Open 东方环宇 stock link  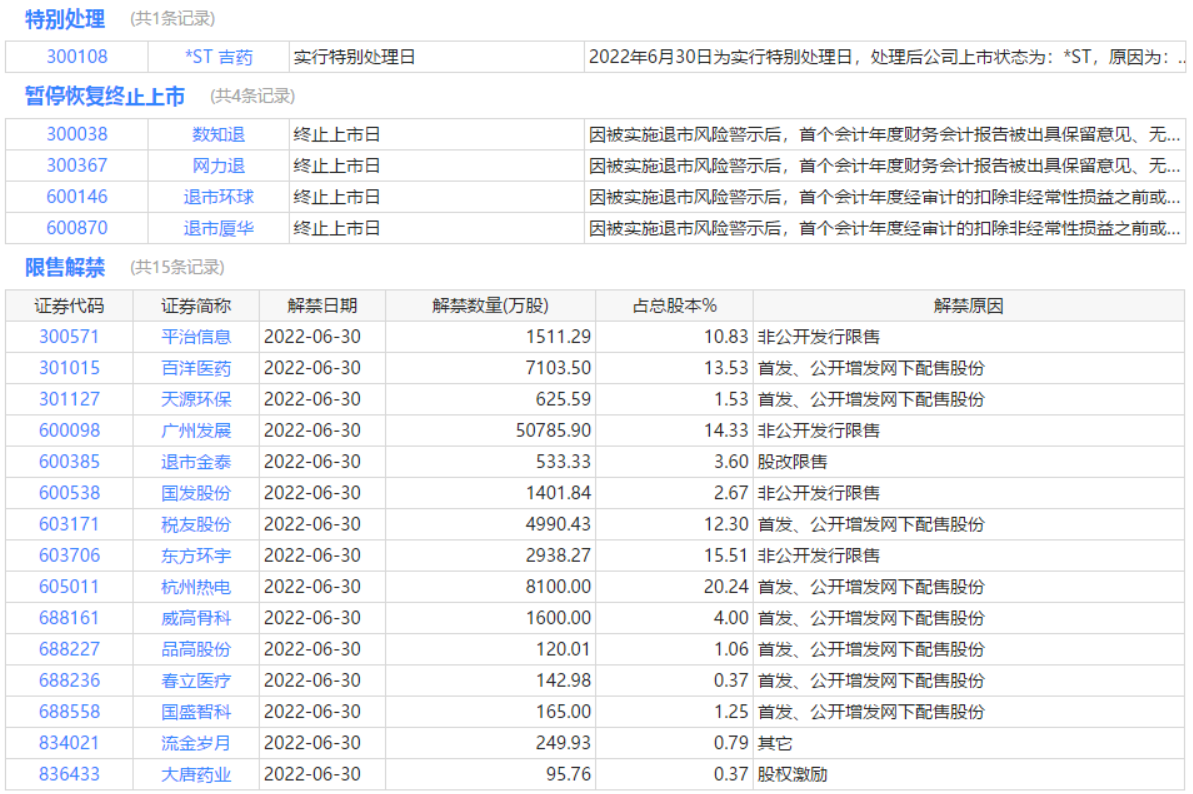(196, 555)
